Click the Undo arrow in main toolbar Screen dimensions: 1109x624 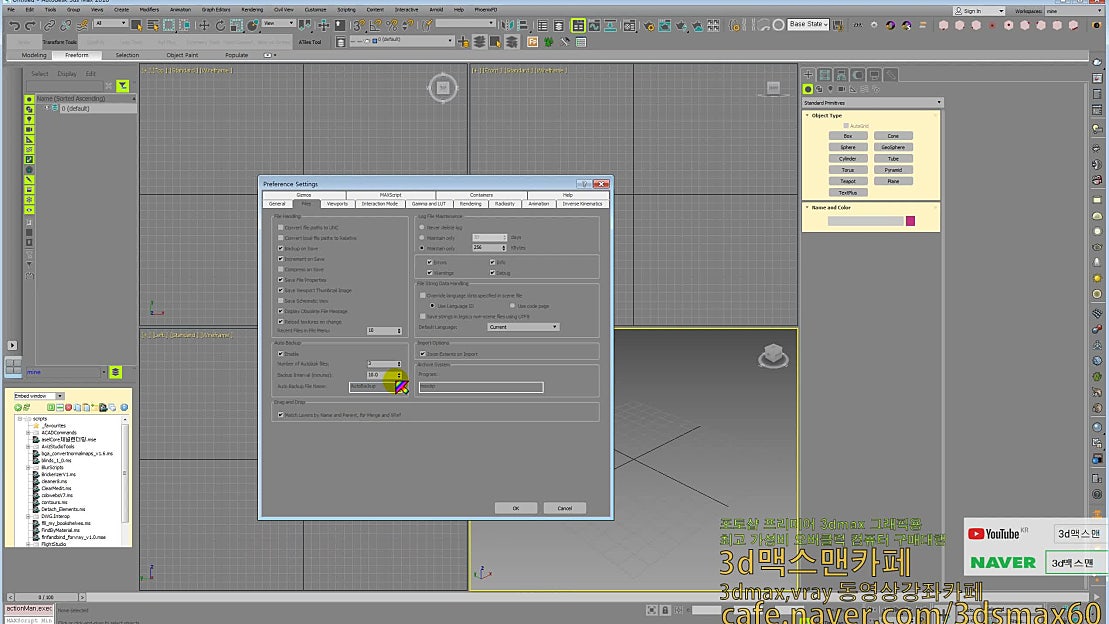pyautogui.click(x=13, y=24)
